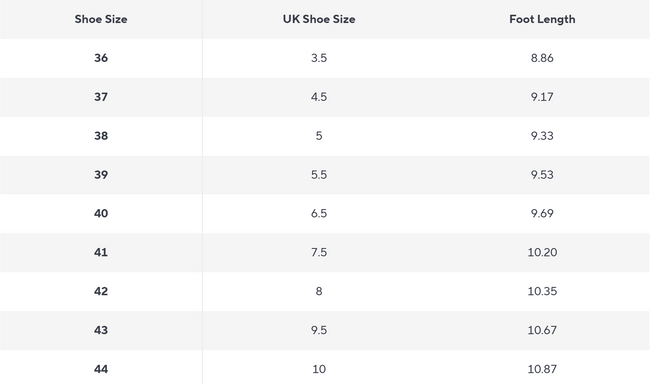Screen dimensions: 650x384
Task: Select shoe size 39 cell
Action: click(101, 175)
